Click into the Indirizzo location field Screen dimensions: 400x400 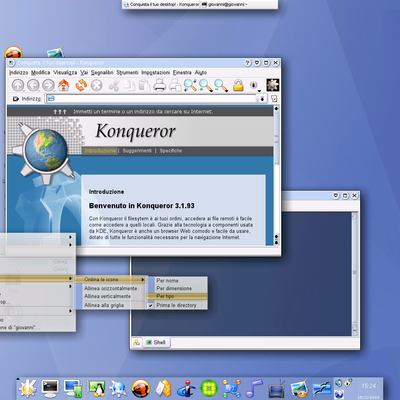pyautogui.click(x=152, y=99)
